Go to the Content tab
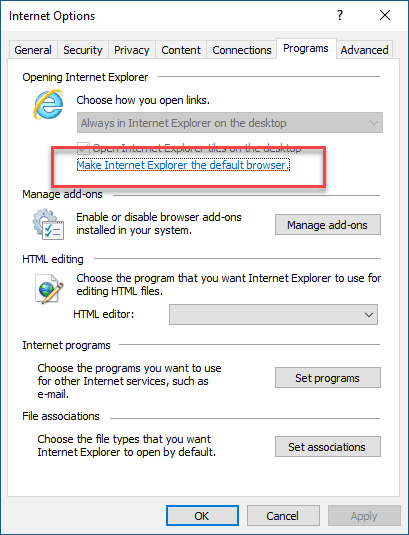This screenshot has width=409, height=535. point(181,50)
